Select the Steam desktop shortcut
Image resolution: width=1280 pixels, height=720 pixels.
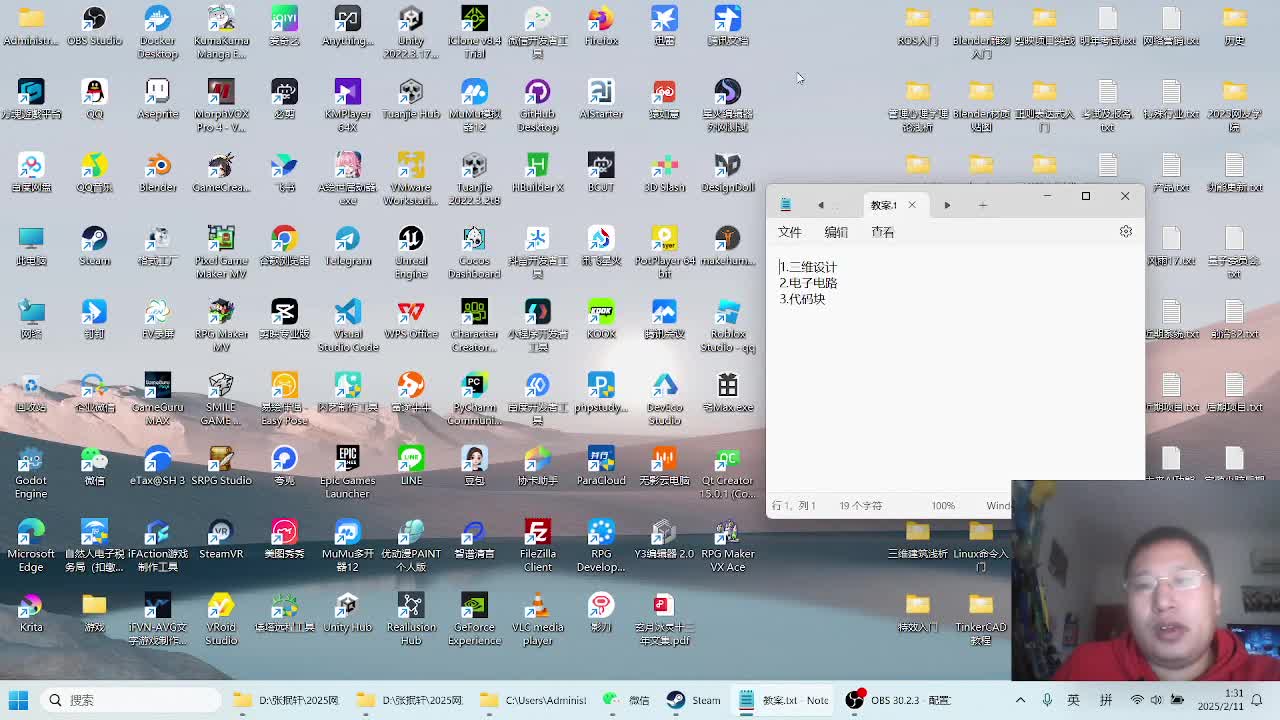pyautogui.click(x=94, y=246)
